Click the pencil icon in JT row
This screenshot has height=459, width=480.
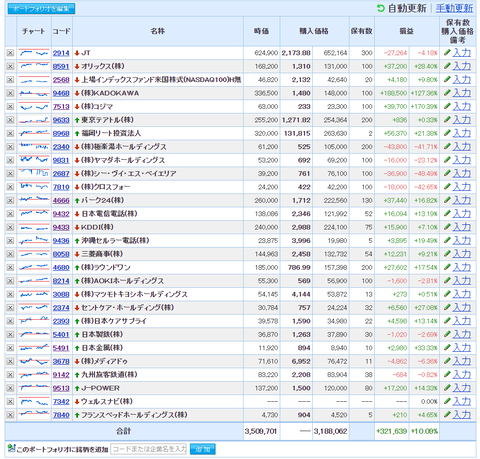(447, 52)
